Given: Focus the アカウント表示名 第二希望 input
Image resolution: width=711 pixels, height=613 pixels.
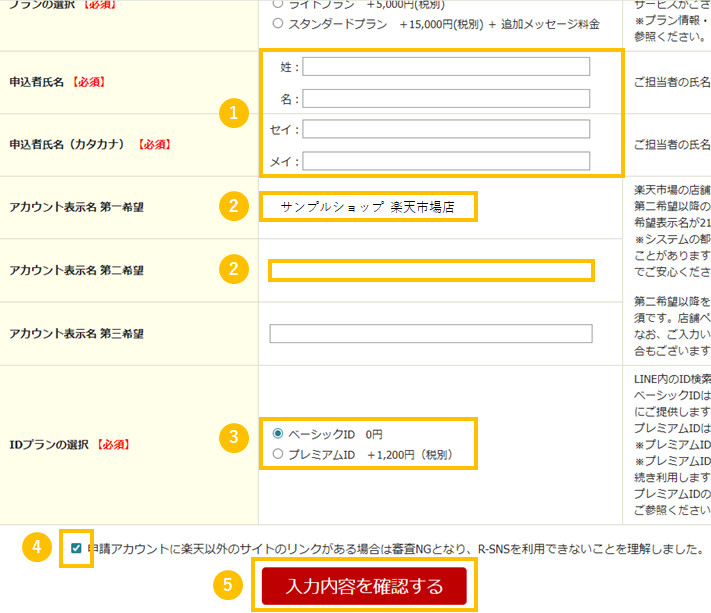Looking at the screenshot, I should pos(431,270).
